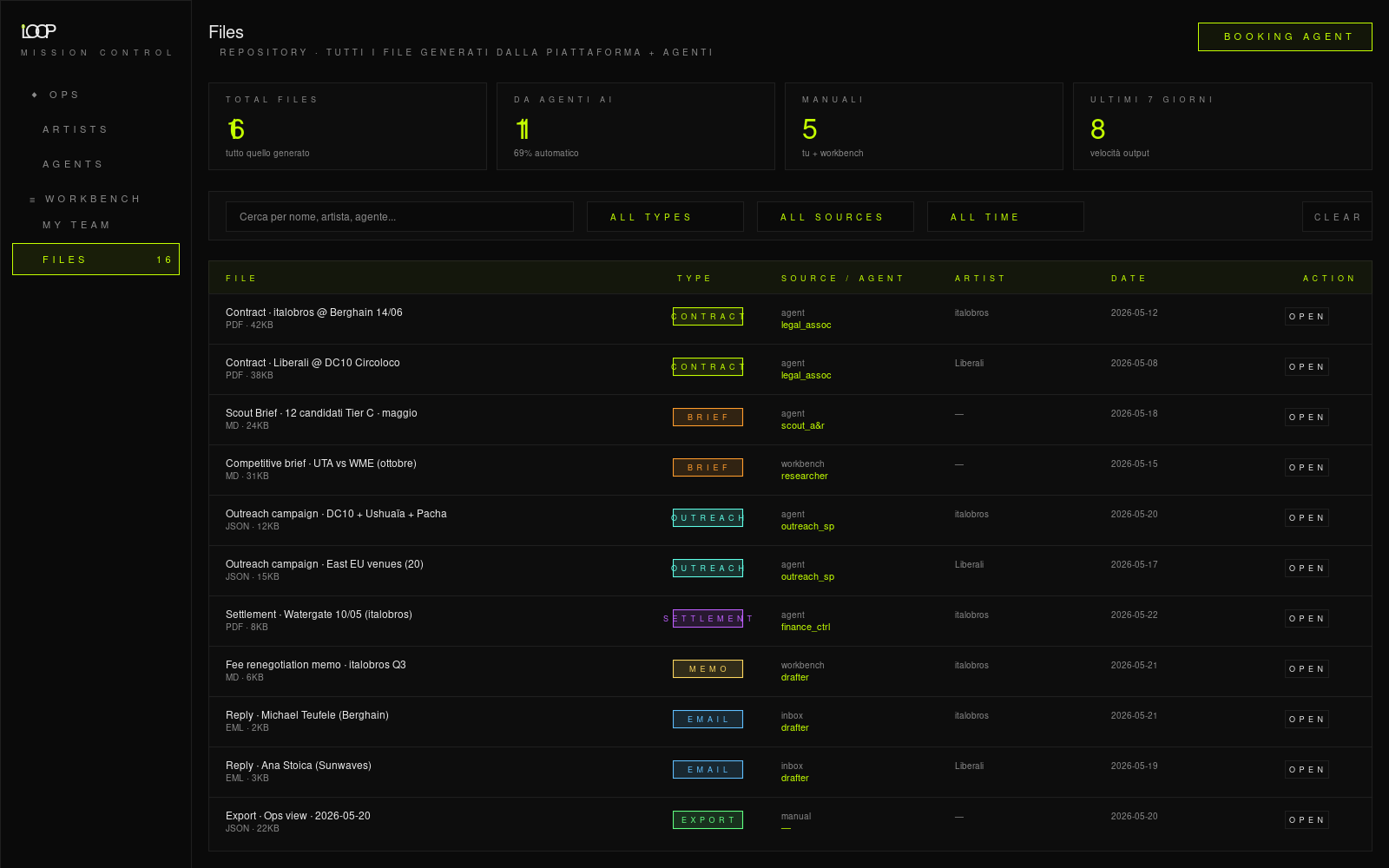The height and width of the screenshot is (868, 1389).
Task: Open Outreach campaign East EU venues file
Action: (x=1307, y=569)
